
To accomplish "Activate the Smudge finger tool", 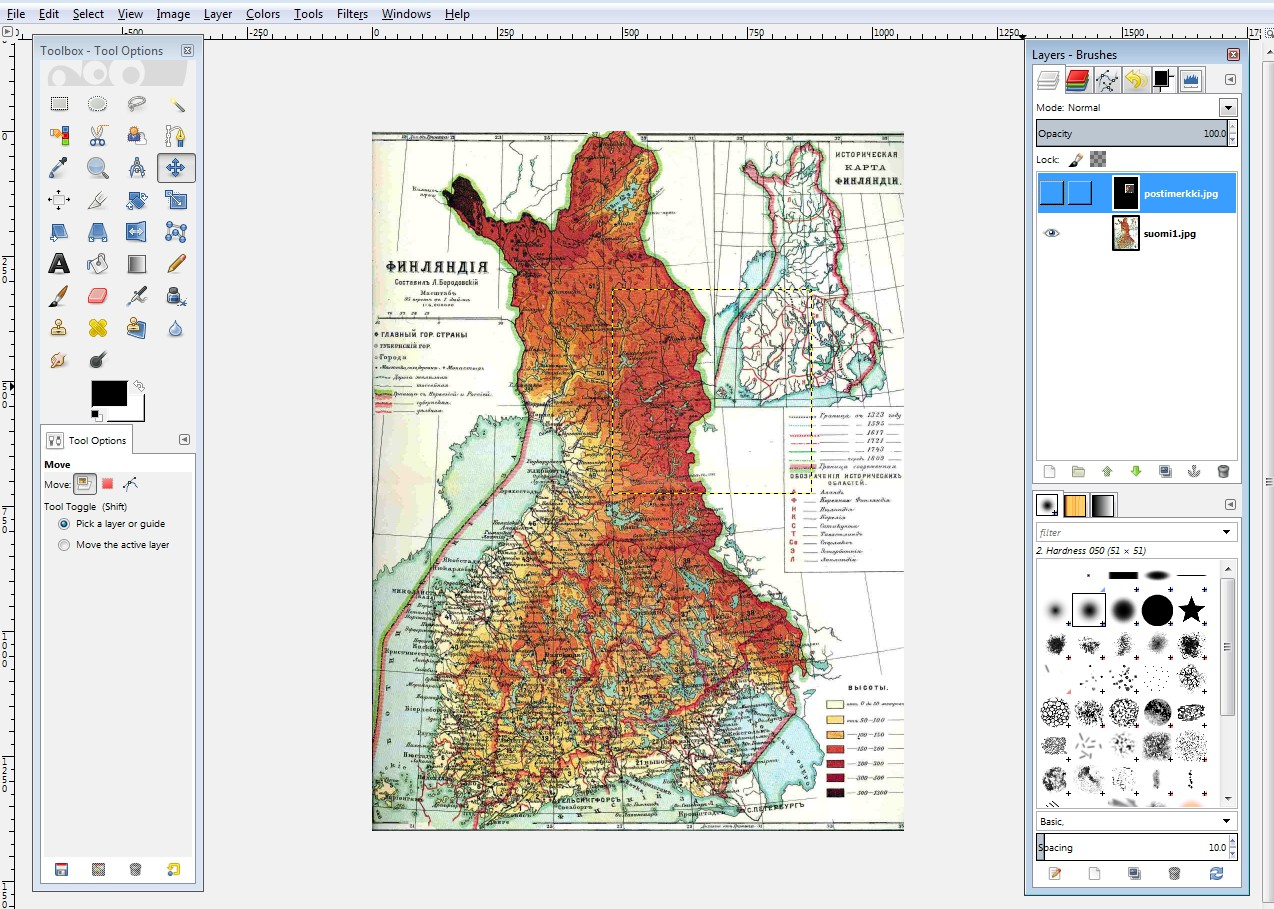I will (x=59, y=359).
